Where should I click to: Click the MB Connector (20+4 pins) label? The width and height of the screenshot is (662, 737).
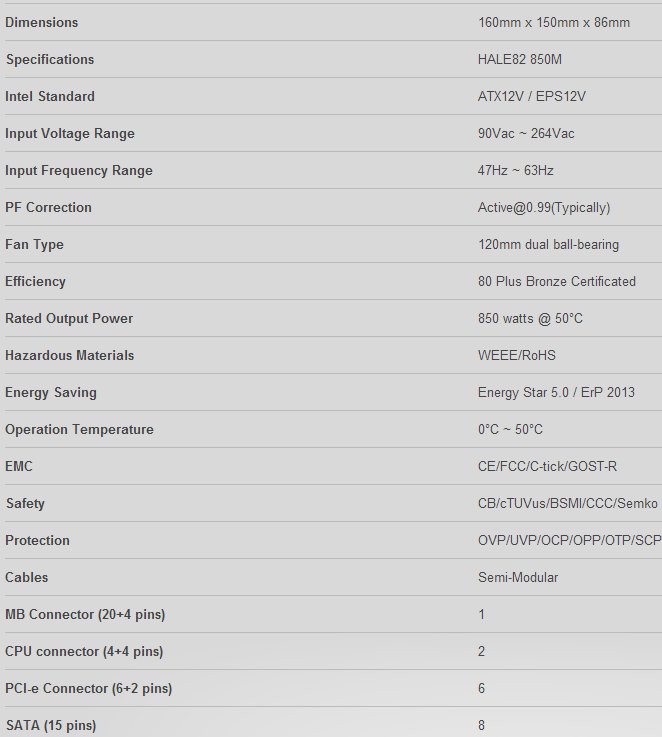coord(85,615)
